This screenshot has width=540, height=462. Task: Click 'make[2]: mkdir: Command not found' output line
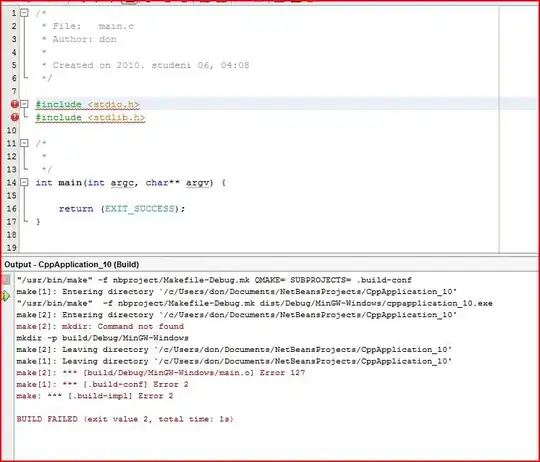(100, 326)
